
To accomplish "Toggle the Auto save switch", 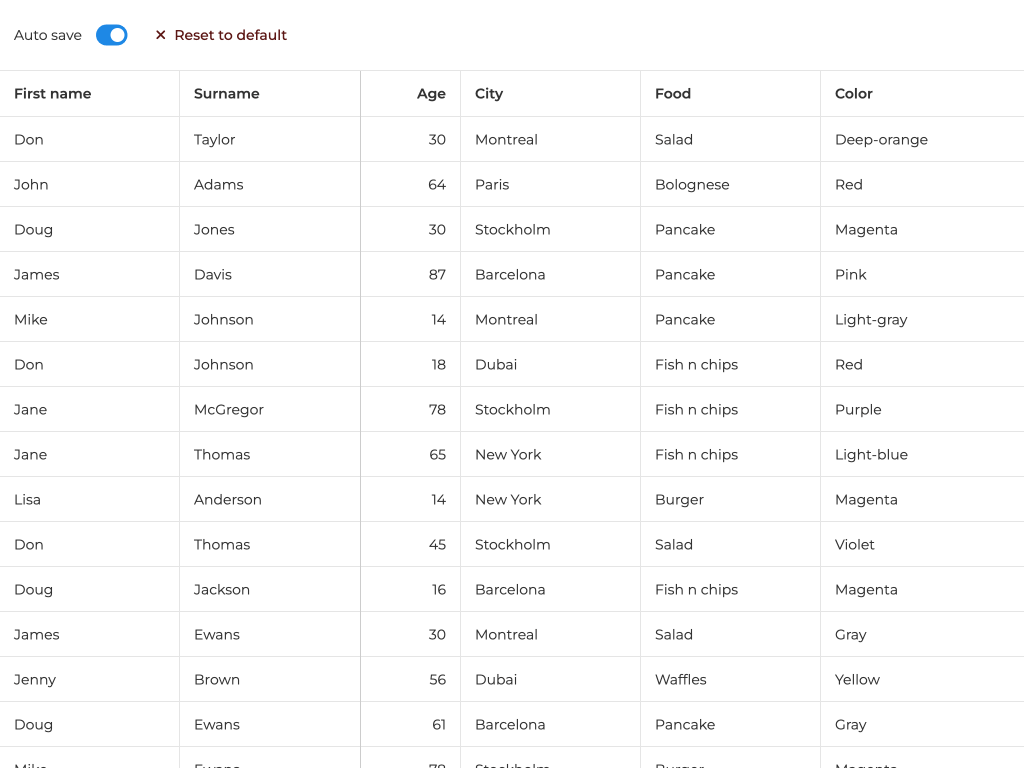I will pos(112,35).
